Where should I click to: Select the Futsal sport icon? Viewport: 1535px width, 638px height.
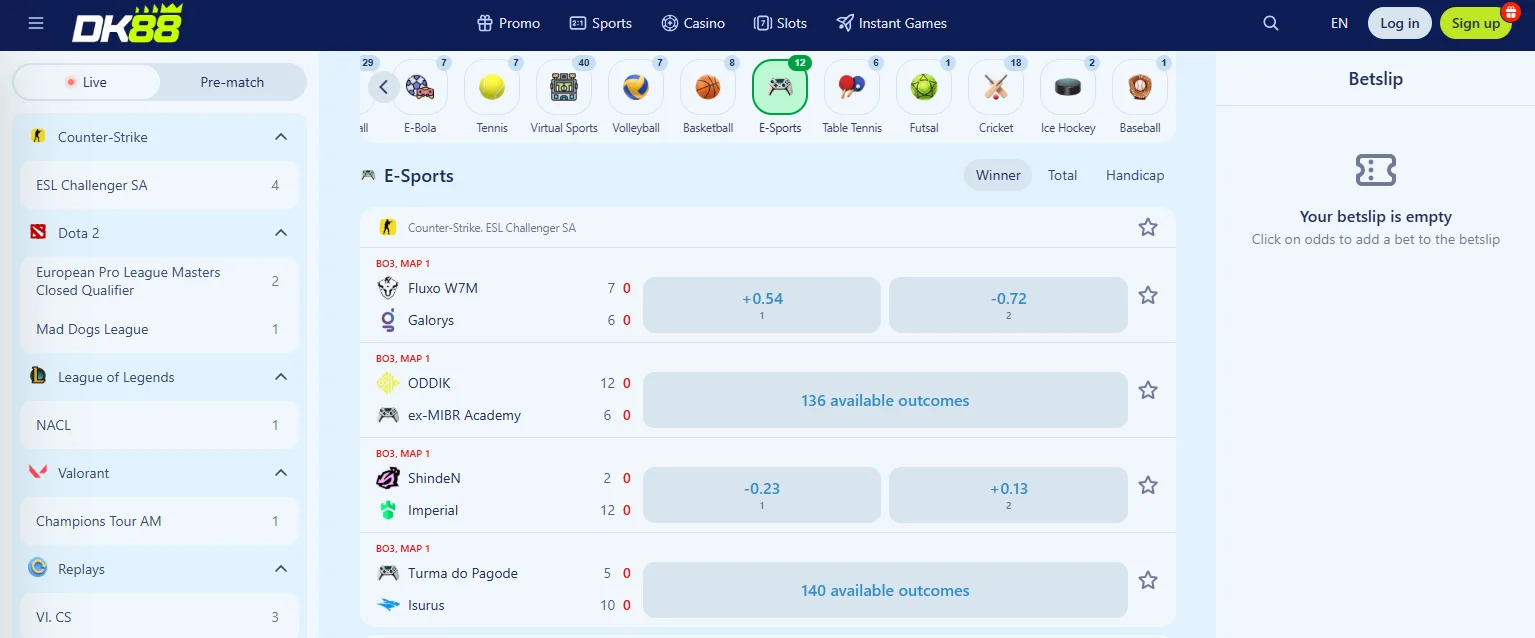tap(924, 88)
